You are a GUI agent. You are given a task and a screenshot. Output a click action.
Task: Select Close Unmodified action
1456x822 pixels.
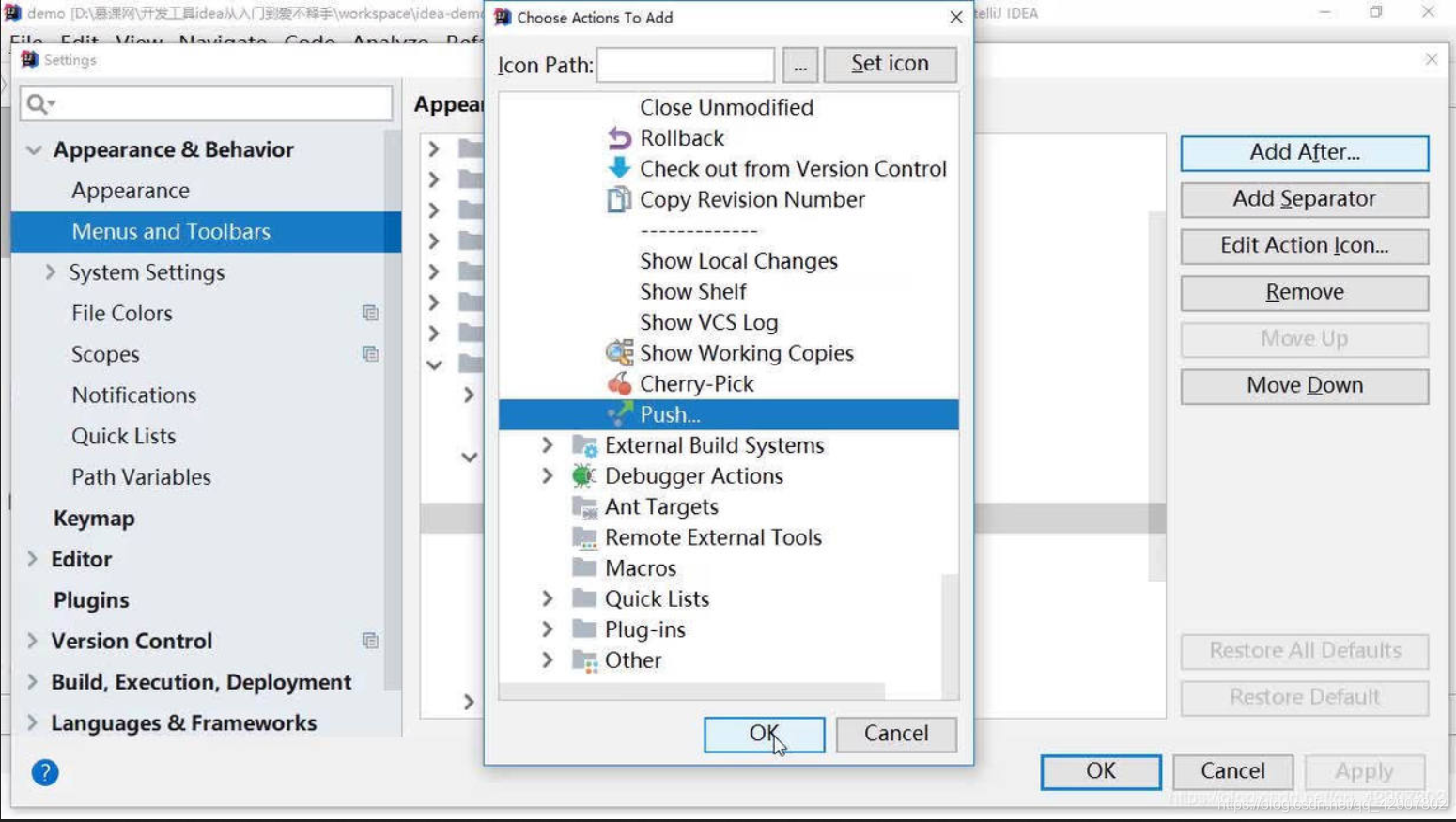pos(727,107)
